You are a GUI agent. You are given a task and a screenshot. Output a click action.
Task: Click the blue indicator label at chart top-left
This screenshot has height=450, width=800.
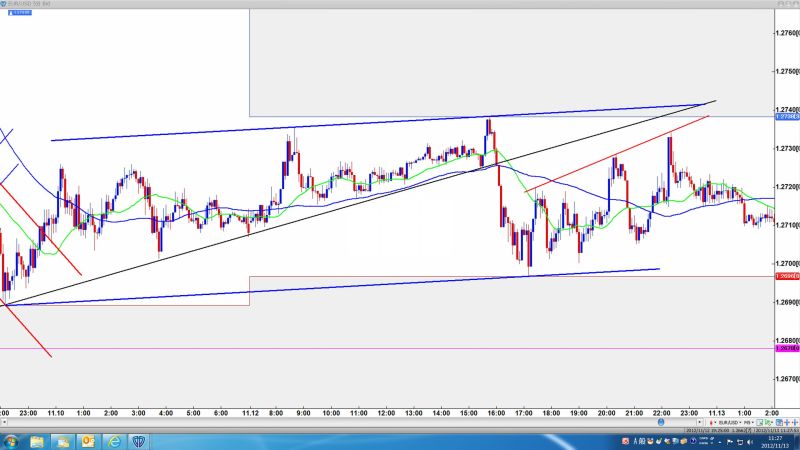click(x=20, y=12)
